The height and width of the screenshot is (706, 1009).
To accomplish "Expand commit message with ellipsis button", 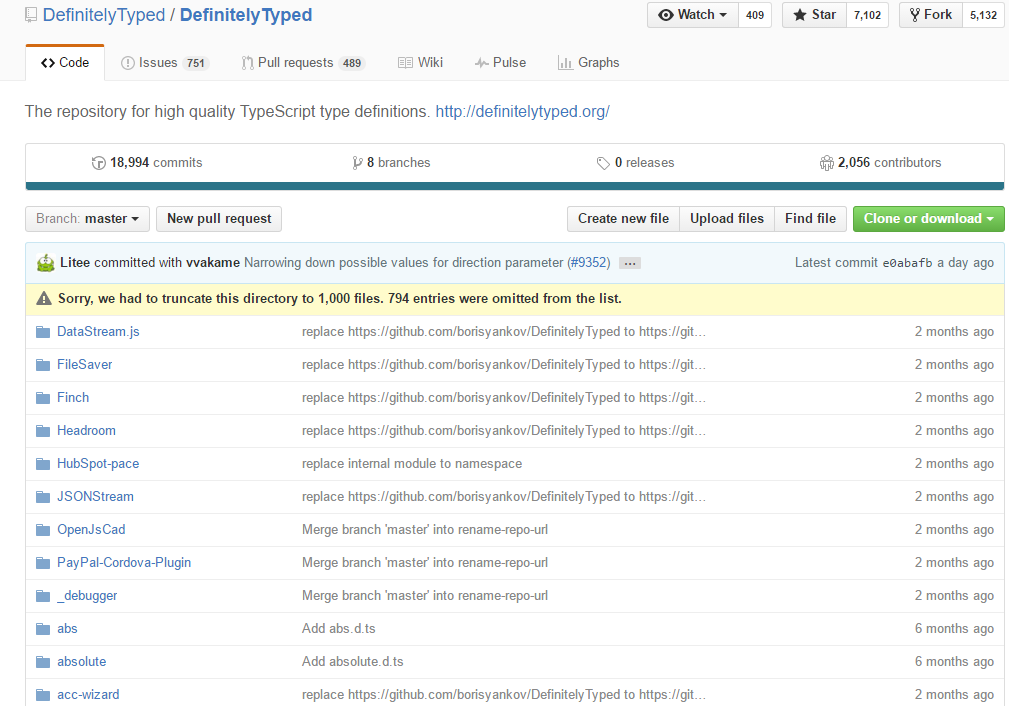I will (630, 263).
